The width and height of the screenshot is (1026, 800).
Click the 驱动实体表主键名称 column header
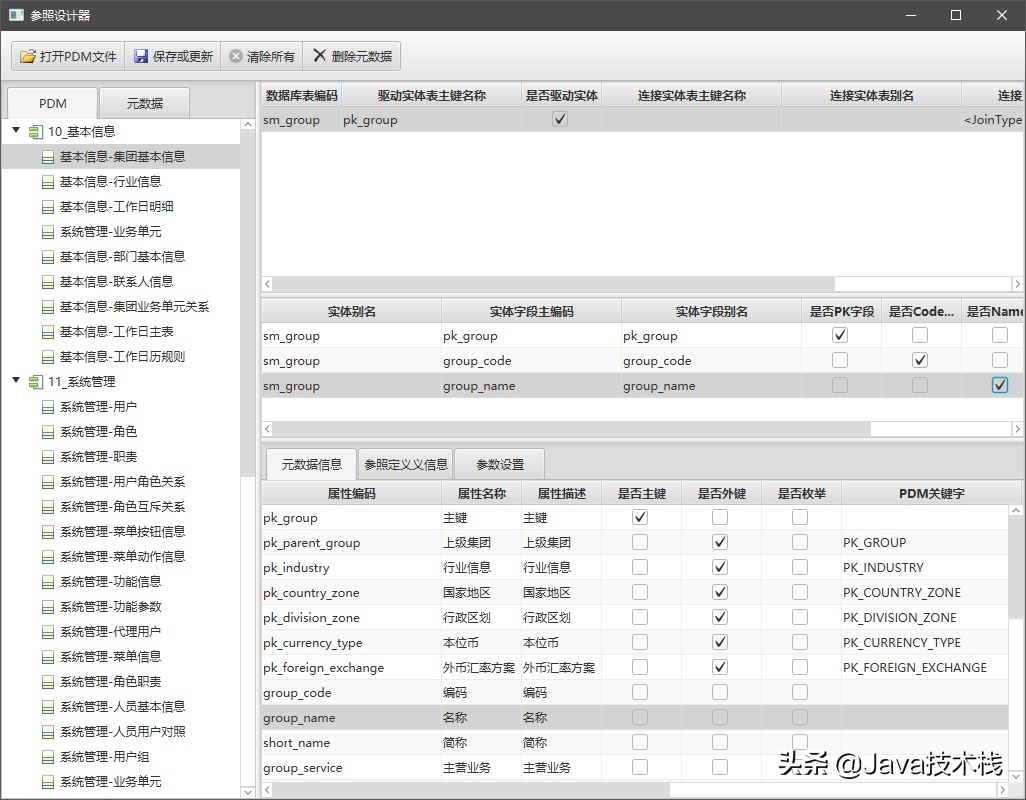pyautogui.click(x=431, y=96)
